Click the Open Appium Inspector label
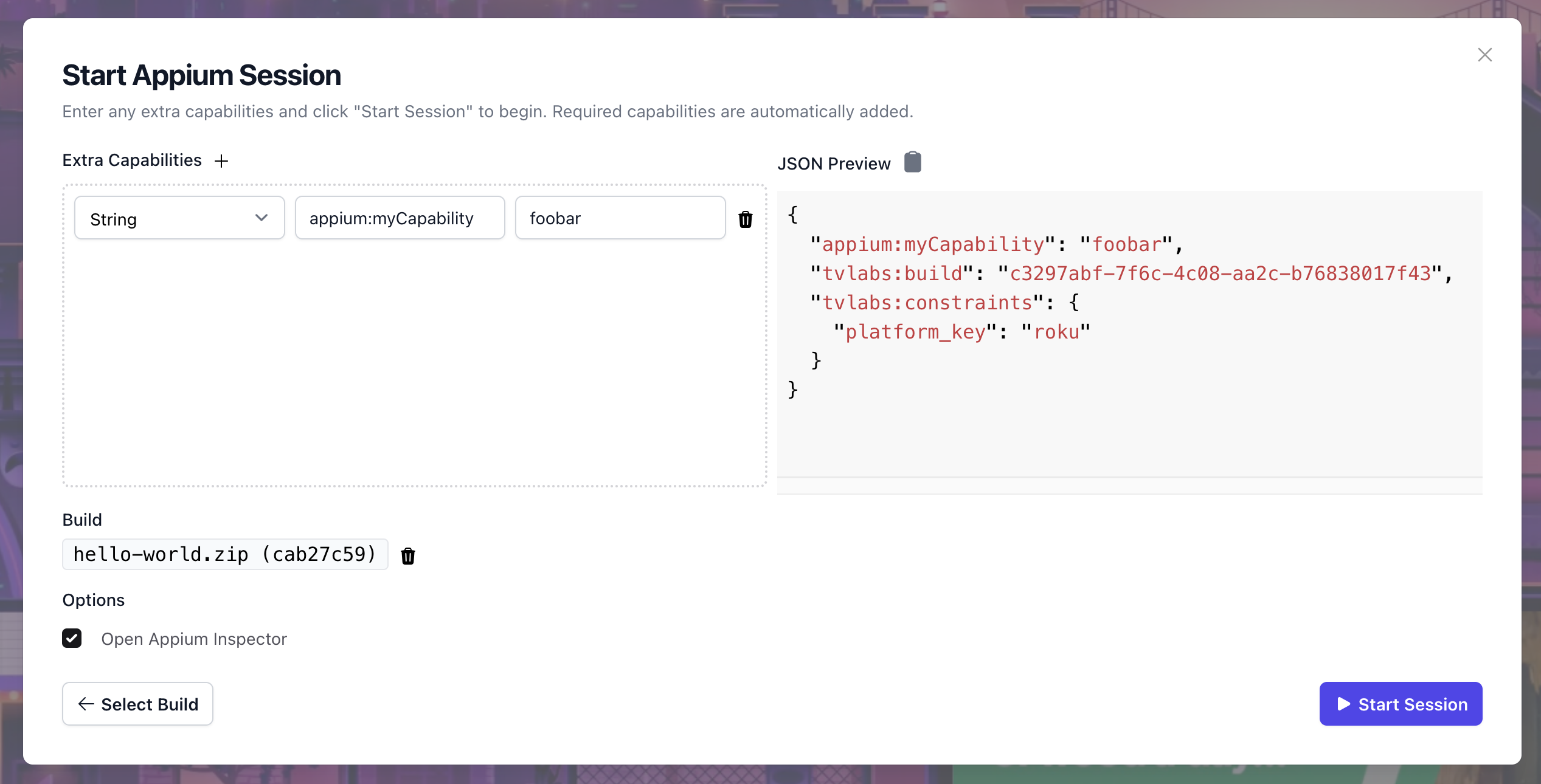Image resolution: width=1541 pixels, height=784 pixels. point(194,639)
